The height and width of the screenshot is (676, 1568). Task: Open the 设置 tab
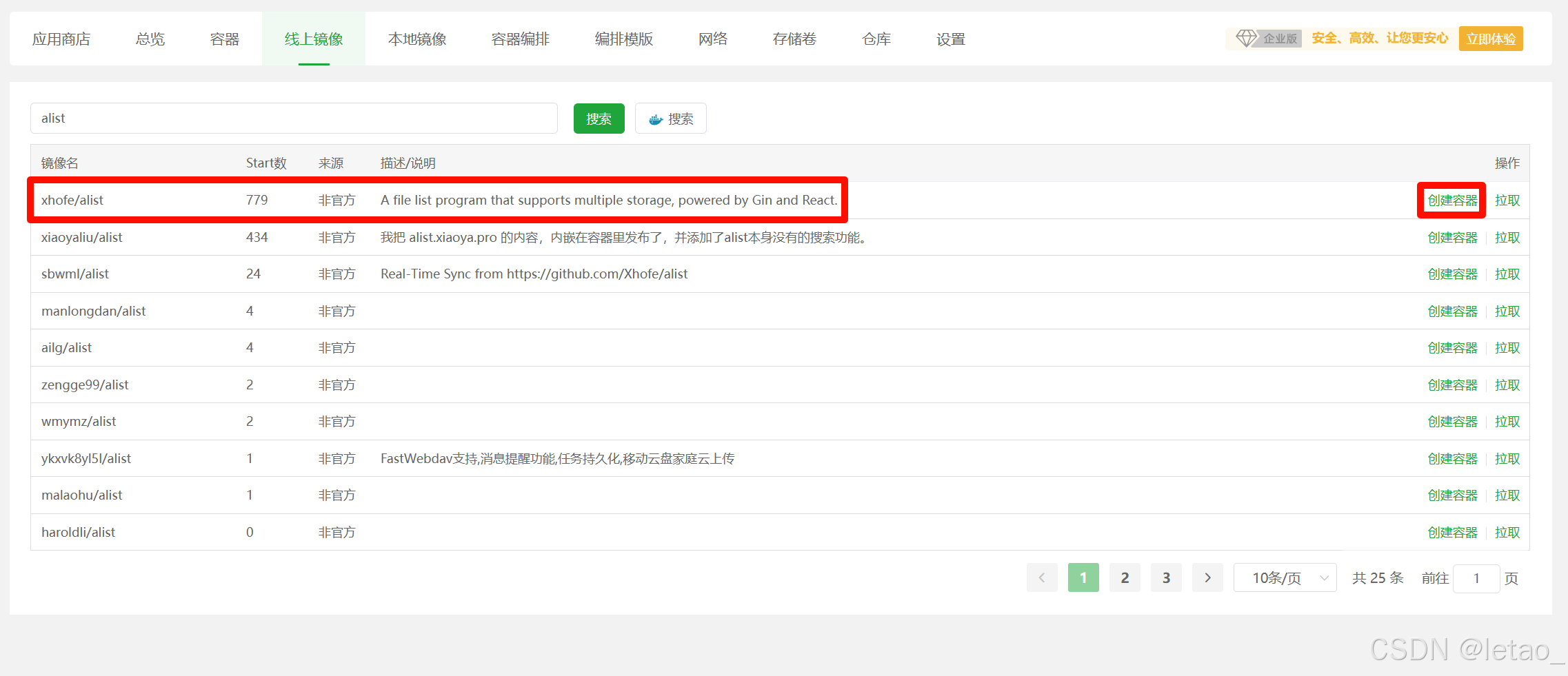951,39
